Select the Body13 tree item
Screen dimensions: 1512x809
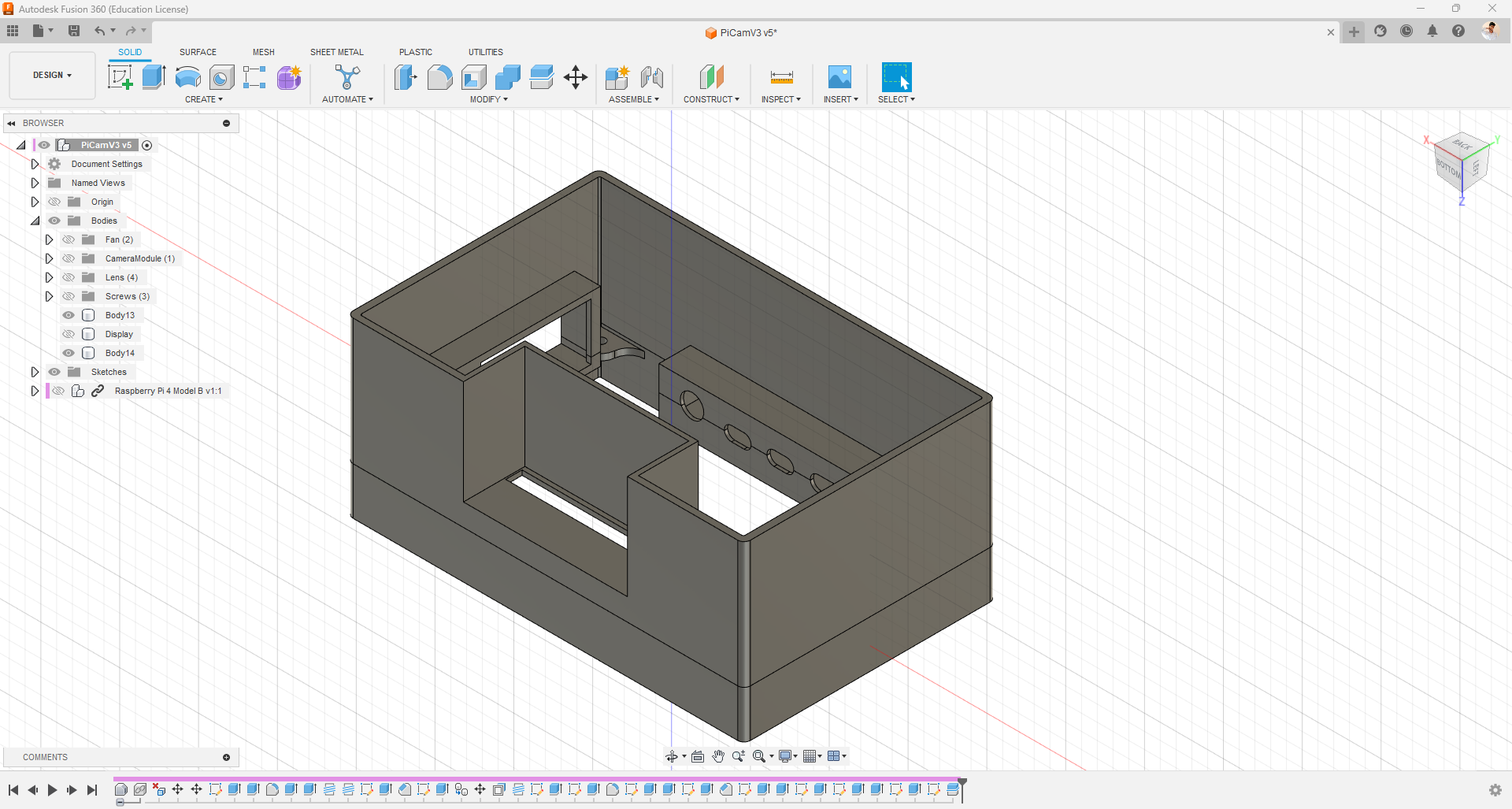(x=120, y=315)
